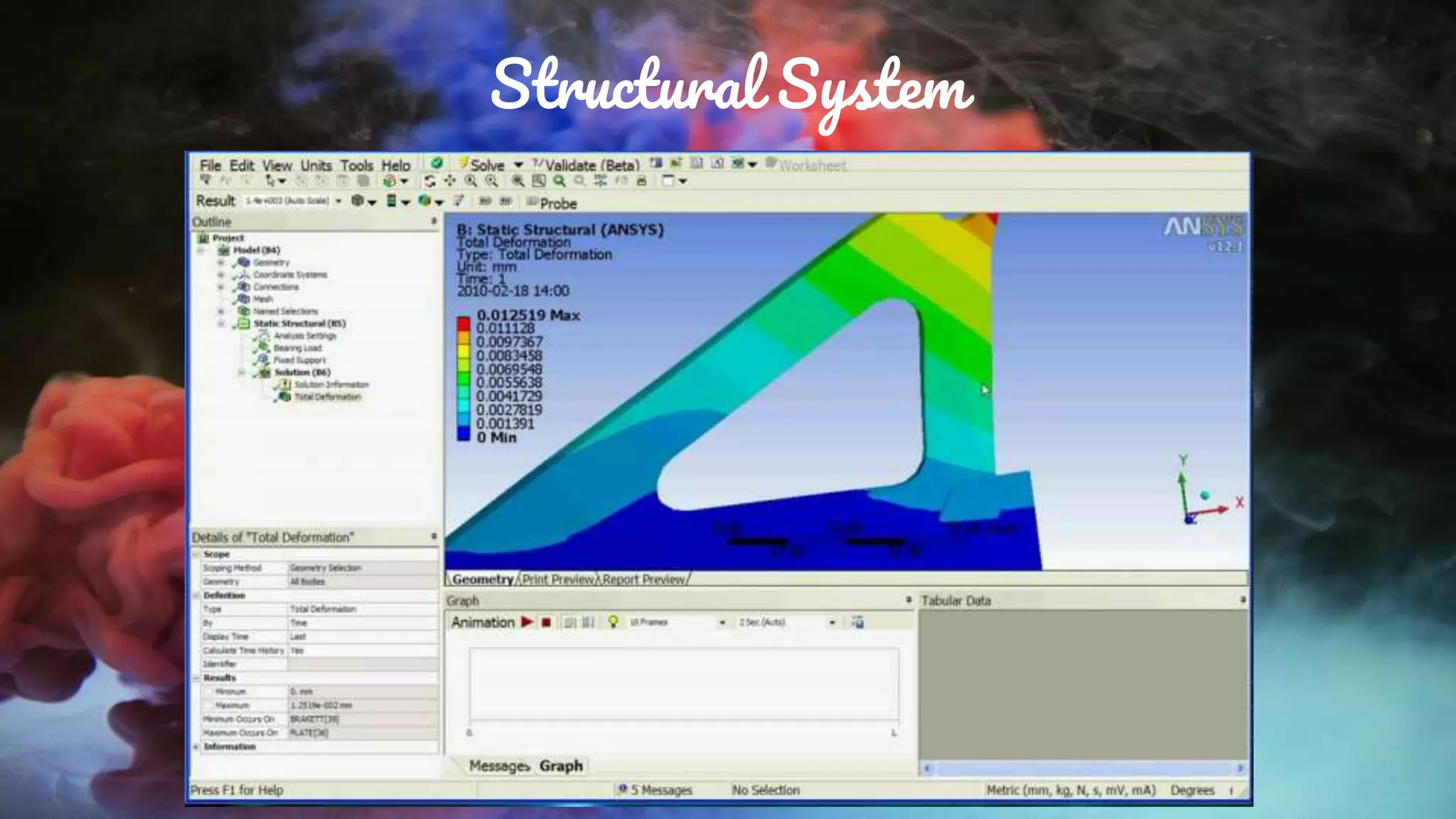
Task: Select Total Deformation tree item
Action: (328, 397)
